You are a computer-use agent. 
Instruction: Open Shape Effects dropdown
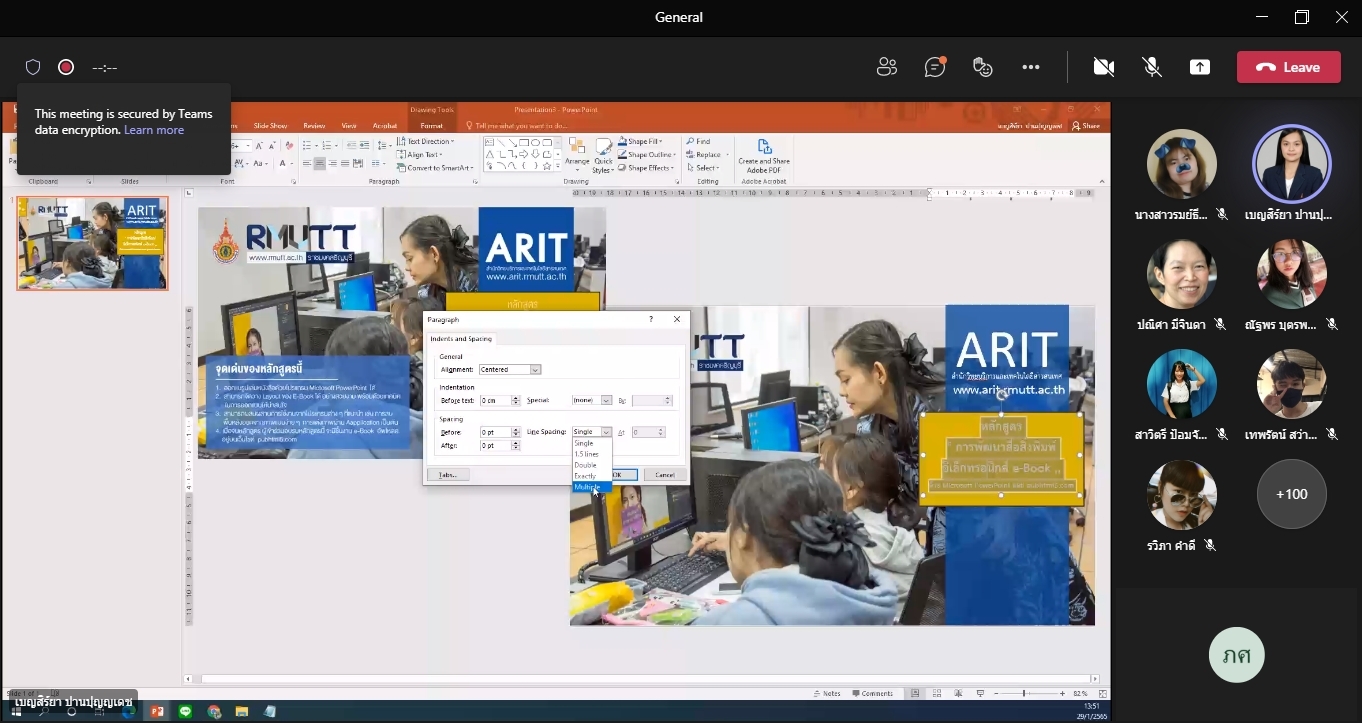pyautogui.click(x=647, y=168)
